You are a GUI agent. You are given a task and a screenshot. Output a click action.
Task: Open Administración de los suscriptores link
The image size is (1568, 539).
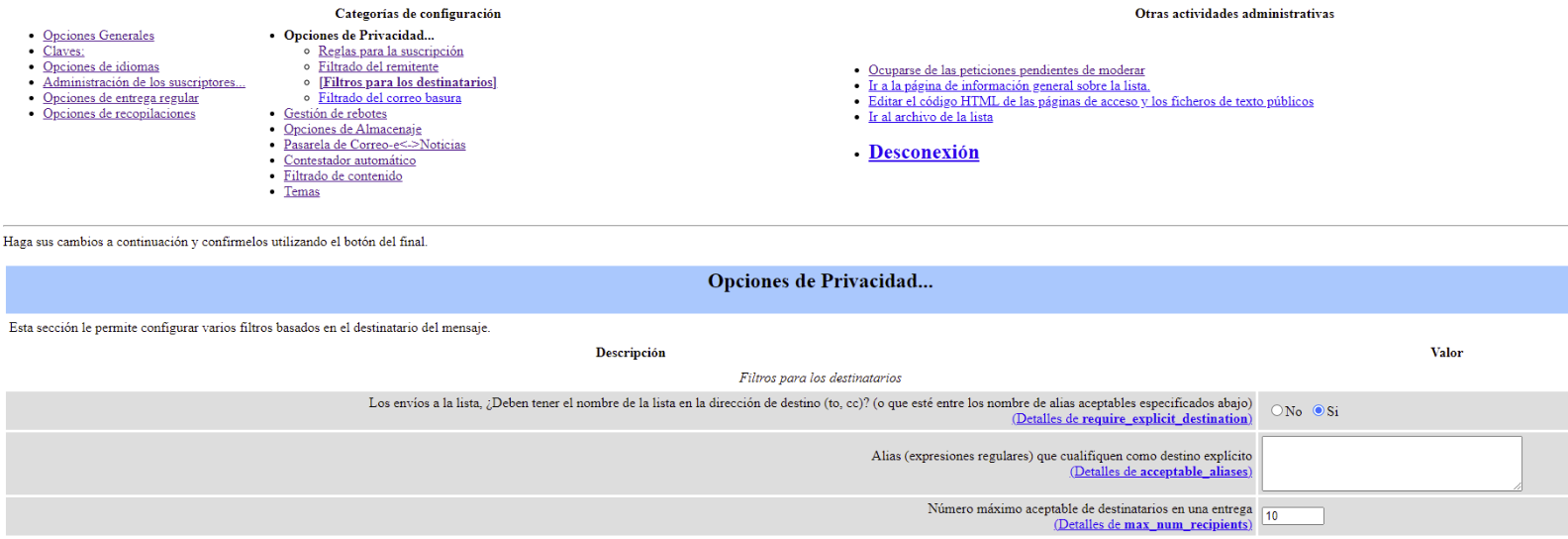click(144, 82)
